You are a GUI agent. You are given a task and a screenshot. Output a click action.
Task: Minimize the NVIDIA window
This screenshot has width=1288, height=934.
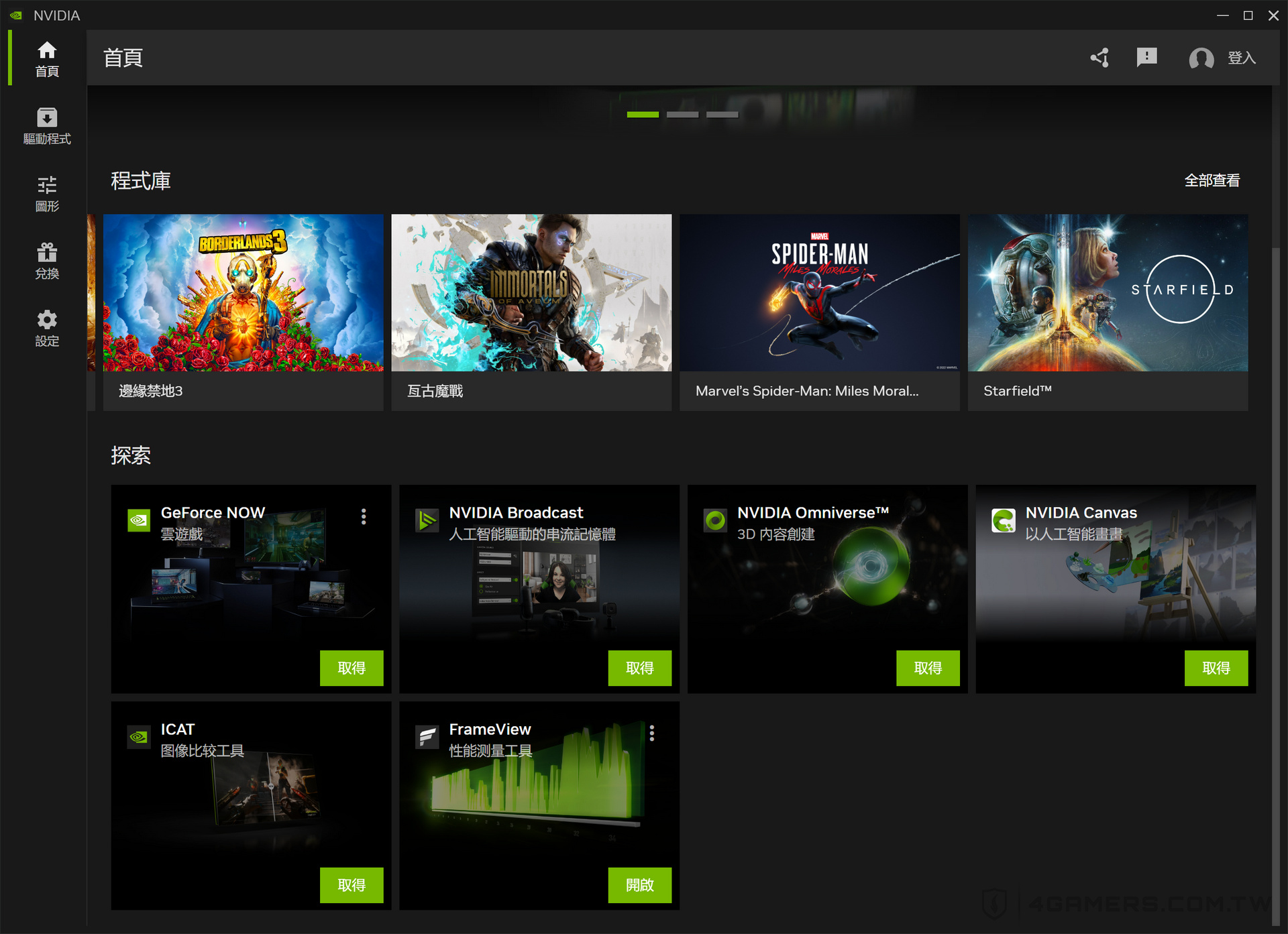(x=1222, y=15)
